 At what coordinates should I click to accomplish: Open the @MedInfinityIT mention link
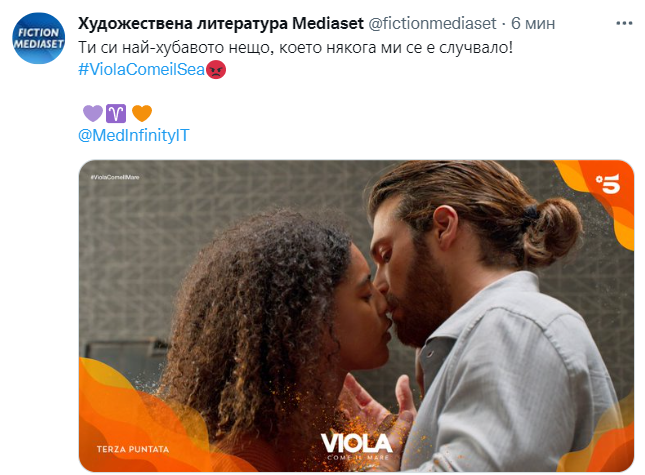tap(134, 135)
